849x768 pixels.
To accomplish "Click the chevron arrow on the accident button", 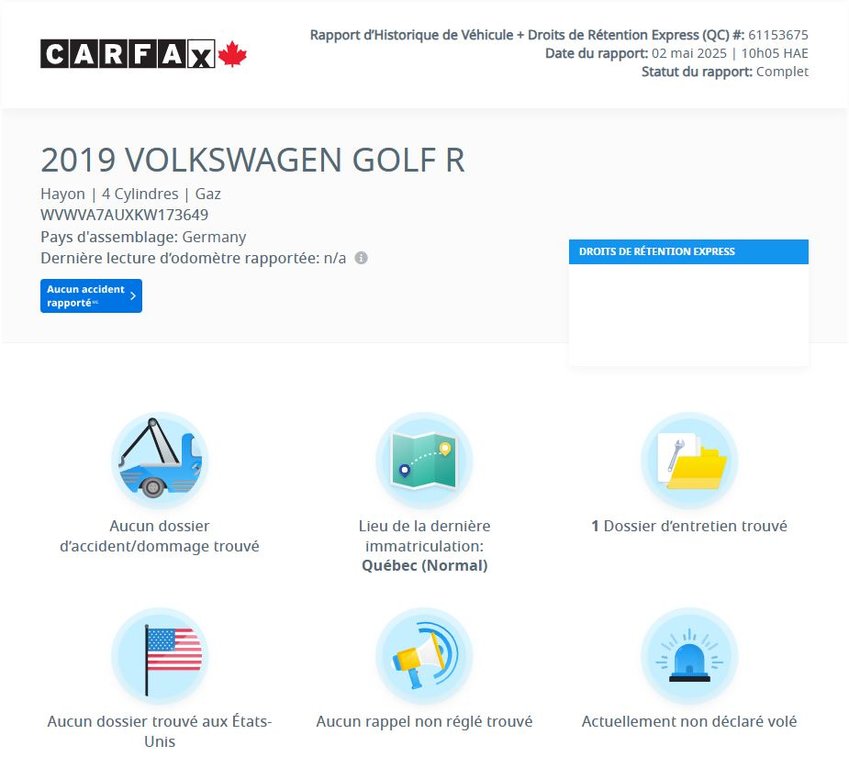I will (133, 296).
